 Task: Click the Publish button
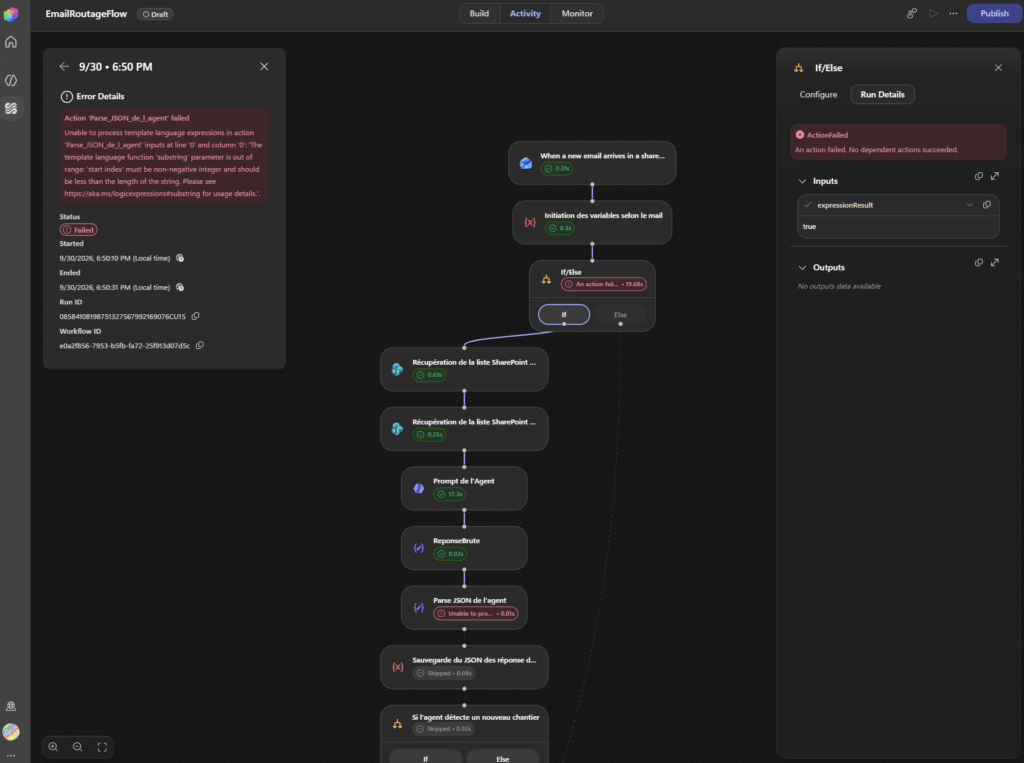[994, 14]
